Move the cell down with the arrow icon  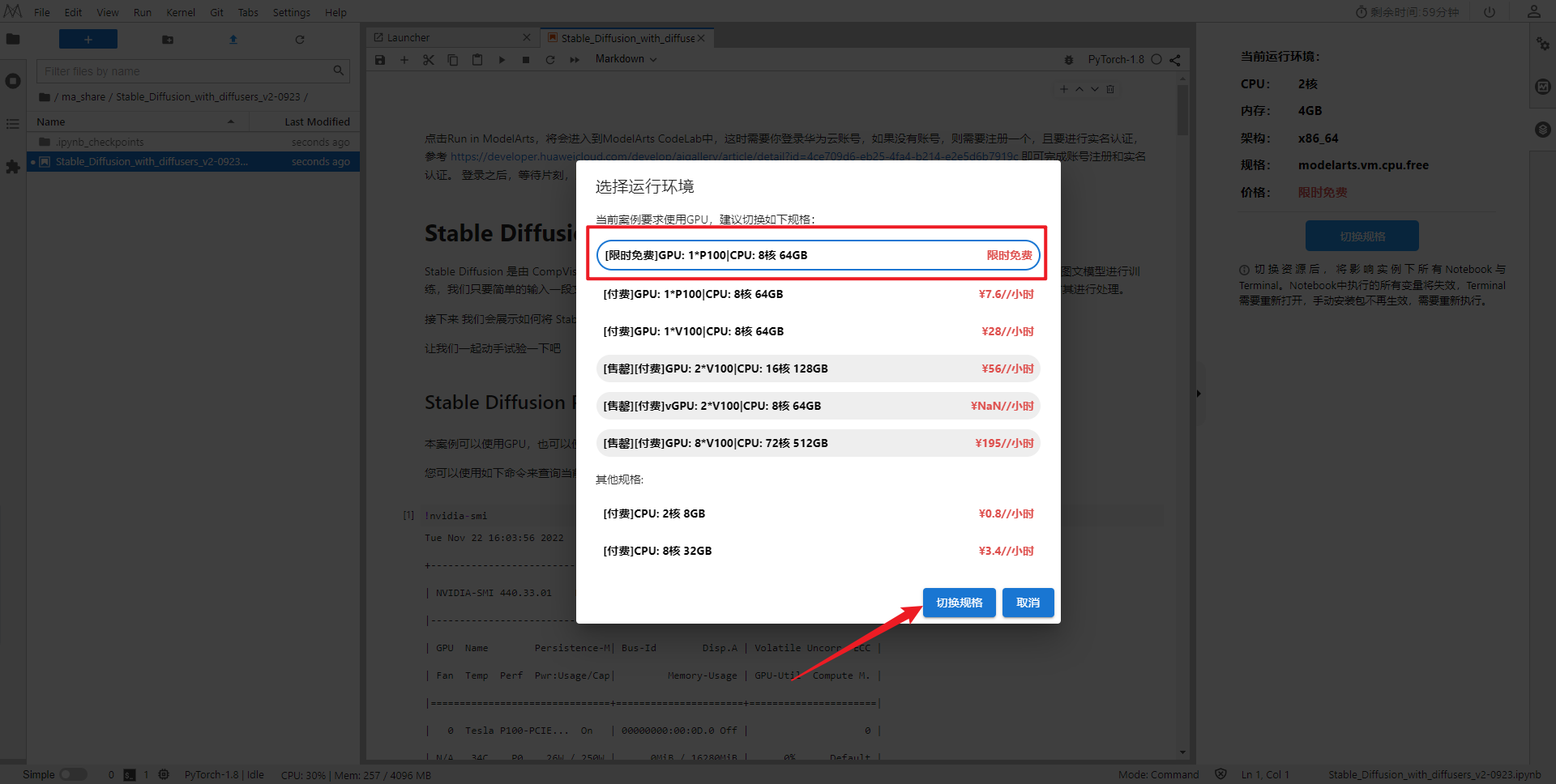[x=1095, y=89]
